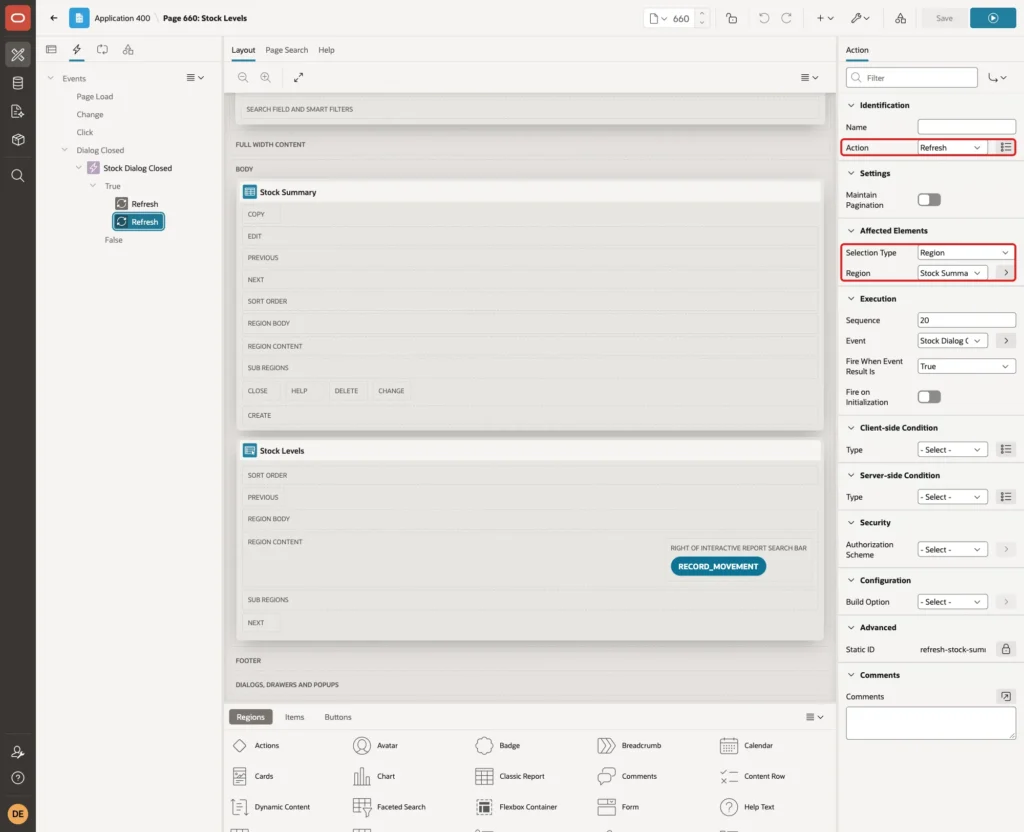Click the Sequence field showing 20

click(x=966, y=320)
